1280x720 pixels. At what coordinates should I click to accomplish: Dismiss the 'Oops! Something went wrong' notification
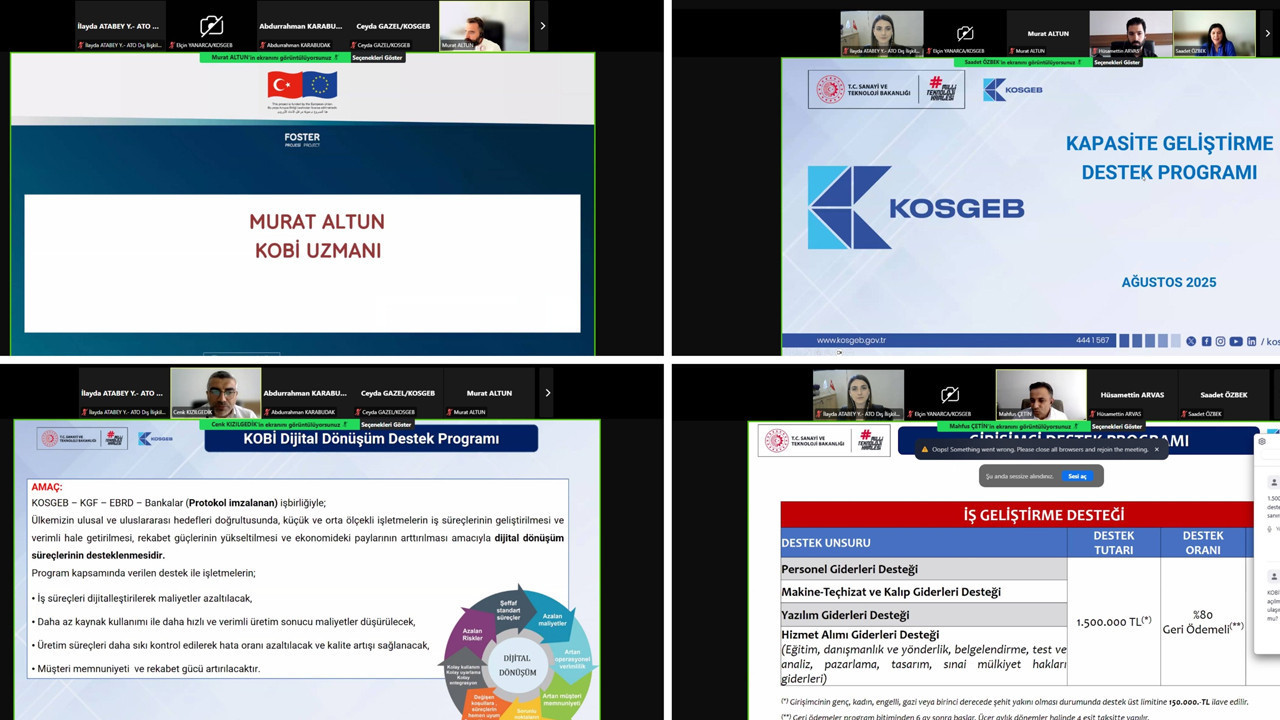[x=1157, y=449]
